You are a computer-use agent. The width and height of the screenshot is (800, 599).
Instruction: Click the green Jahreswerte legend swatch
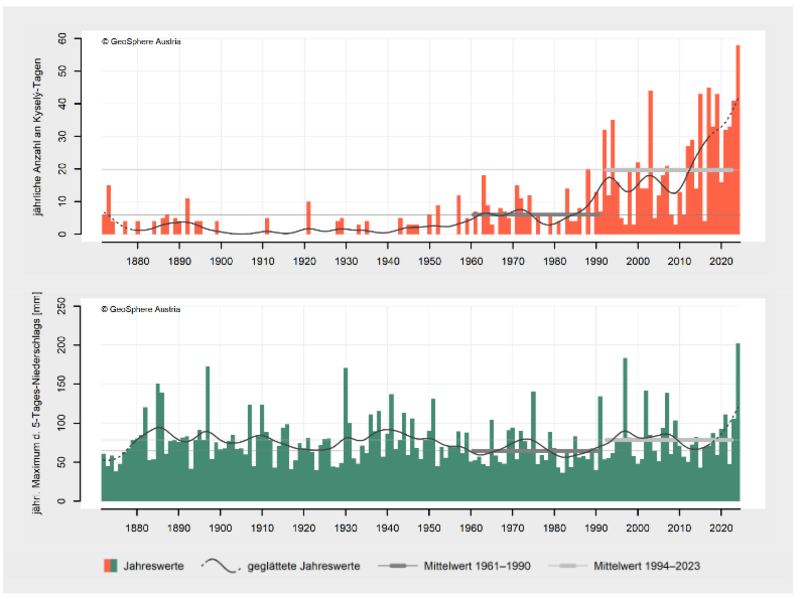(116, 566)
